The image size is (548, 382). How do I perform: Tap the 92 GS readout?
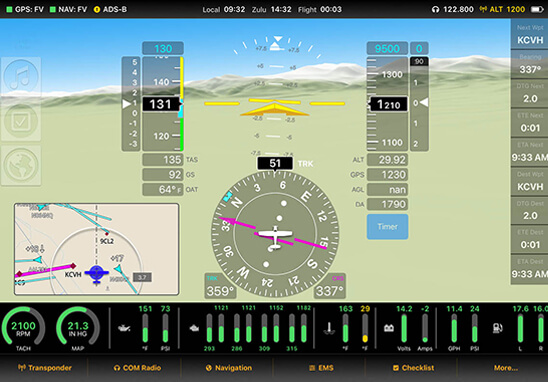pos(163,174)
